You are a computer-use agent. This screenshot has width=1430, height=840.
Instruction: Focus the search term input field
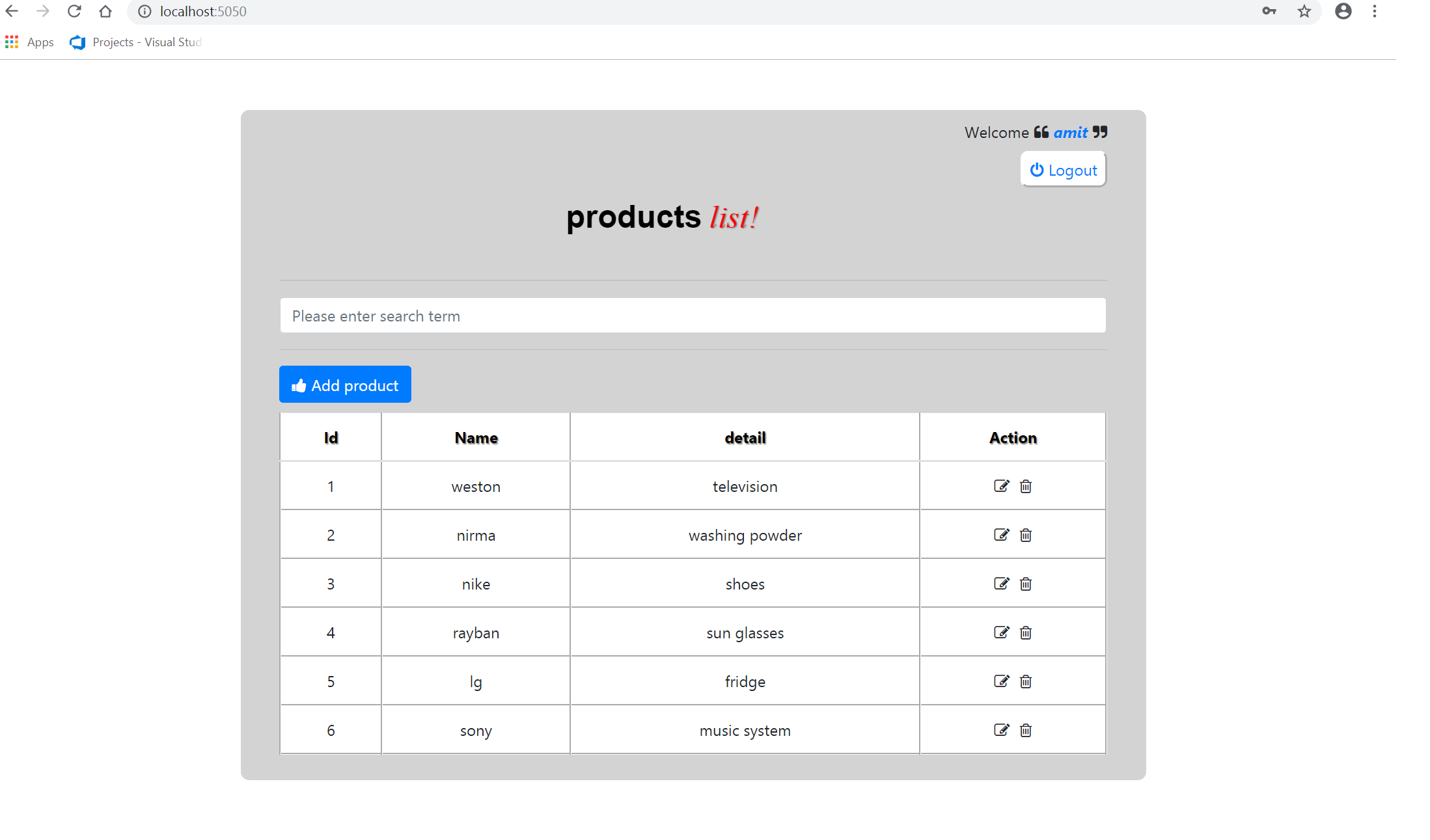tap(693, 316)
